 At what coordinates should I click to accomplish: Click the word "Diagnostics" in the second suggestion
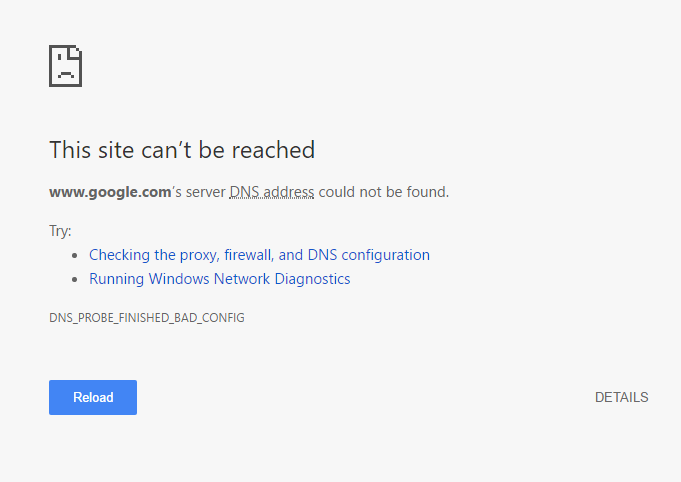pos(312,279)
